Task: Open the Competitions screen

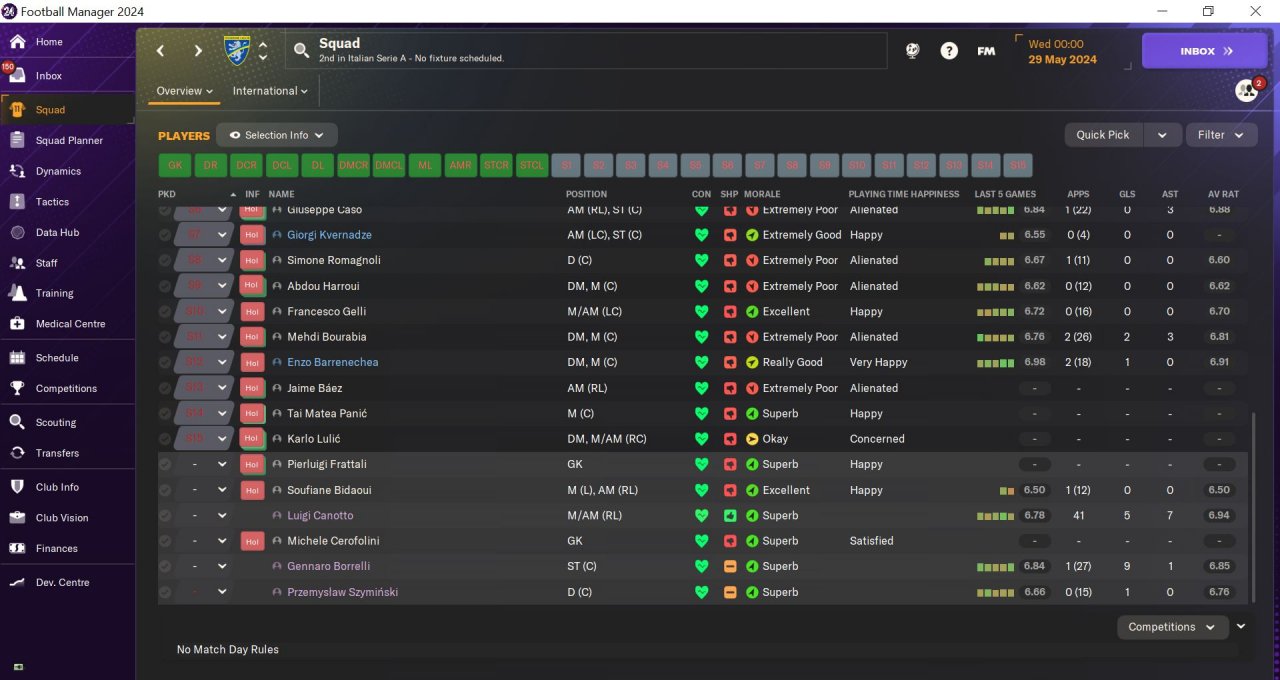Action: [x=67, y=389]
